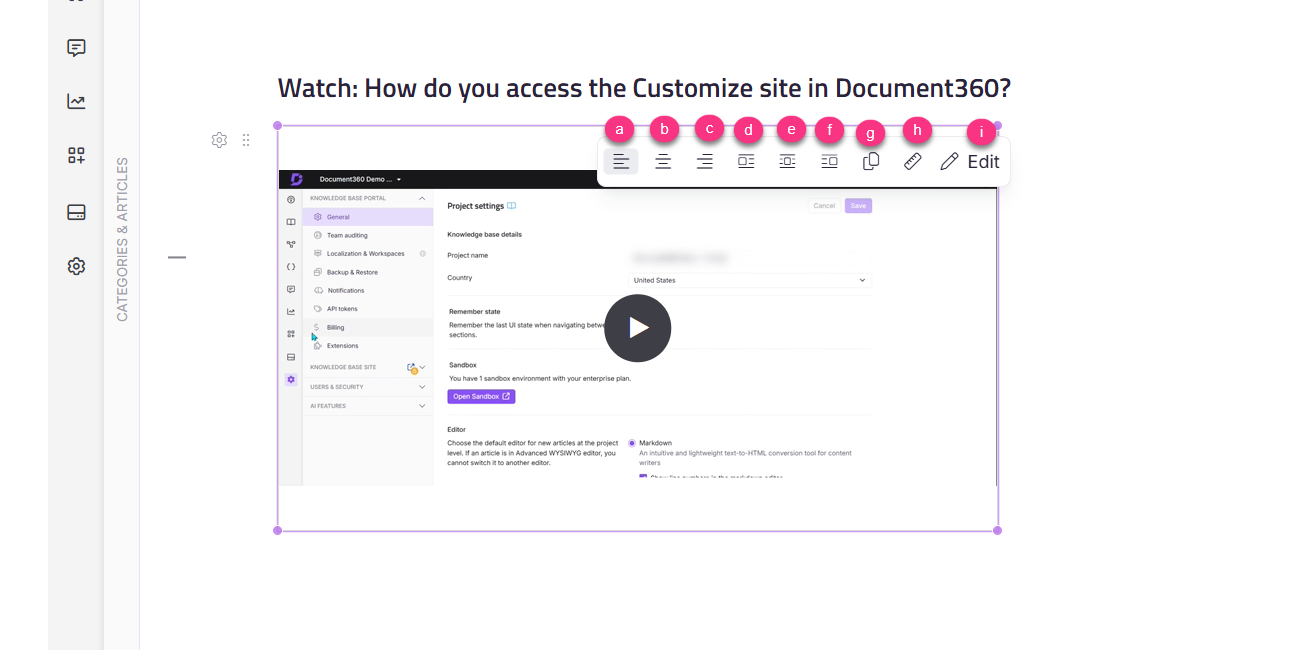1315x650 pixels.
Task: Align the video block left
Action: pyautogui.click(x=621, y=162)
